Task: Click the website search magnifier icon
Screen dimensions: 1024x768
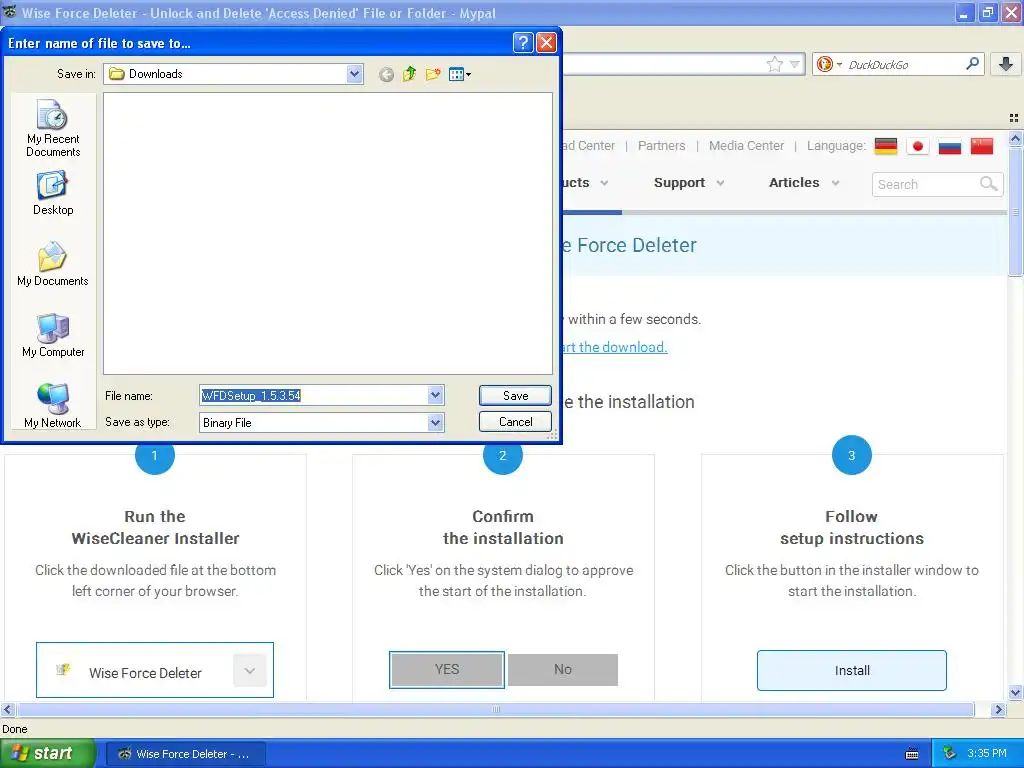Action: click(x=989, y=184)
